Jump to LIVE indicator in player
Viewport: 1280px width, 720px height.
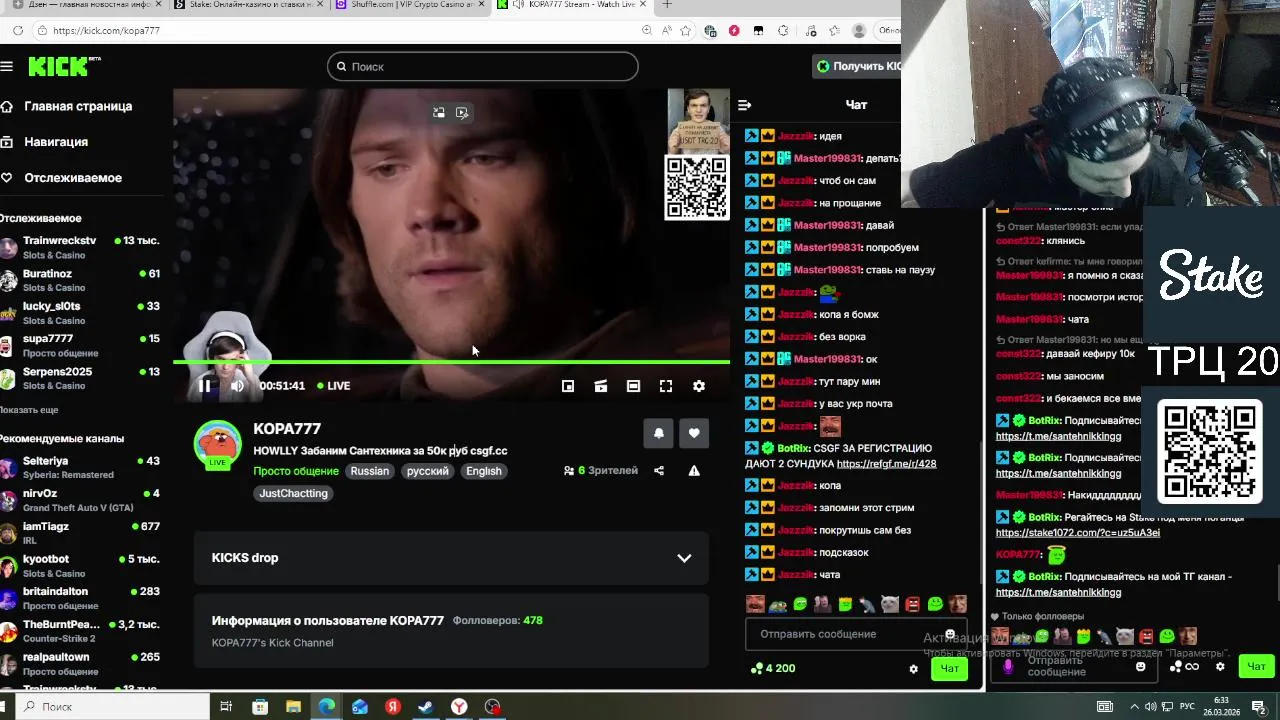coord(334,386)
